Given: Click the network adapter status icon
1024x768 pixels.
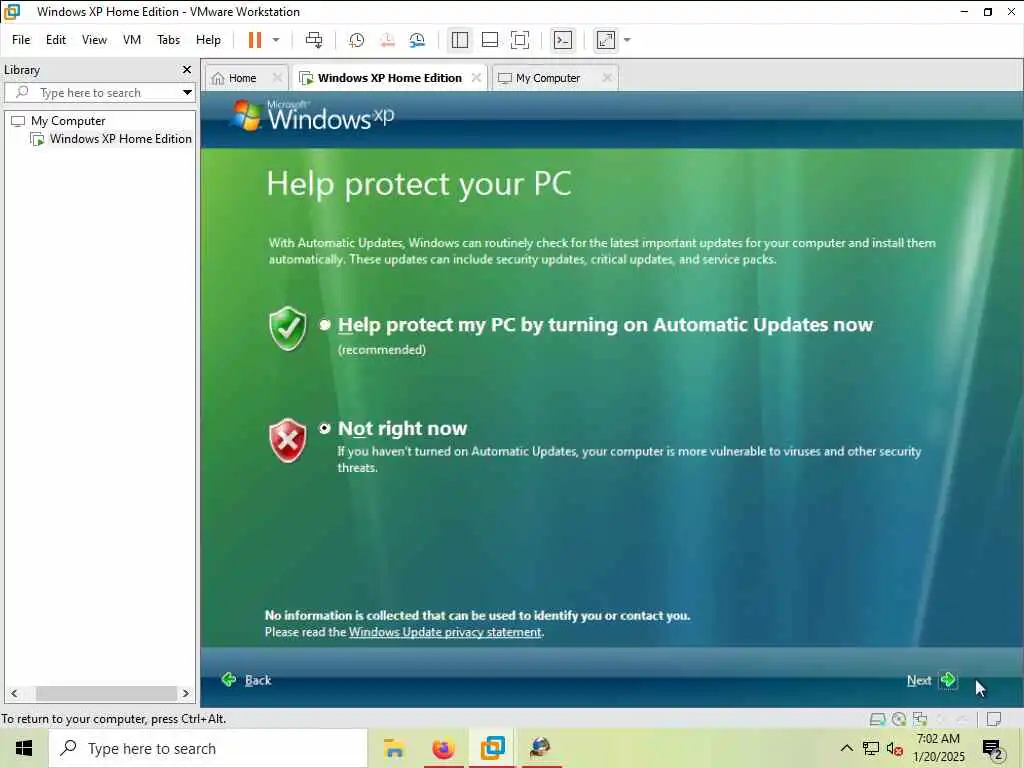Looking at the screenshot, I should pyautogui.click(x=920, y=719).
